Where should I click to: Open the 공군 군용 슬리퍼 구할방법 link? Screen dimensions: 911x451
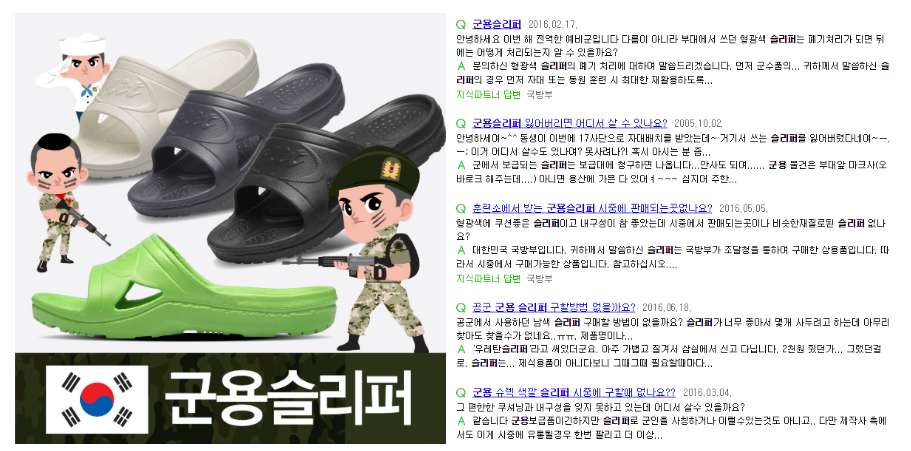554,307
